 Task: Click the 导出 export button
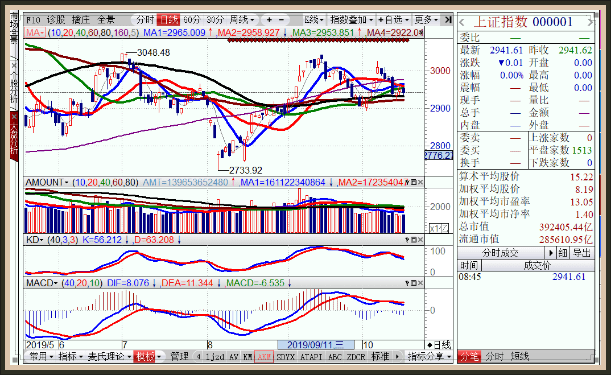click(581, 253)
